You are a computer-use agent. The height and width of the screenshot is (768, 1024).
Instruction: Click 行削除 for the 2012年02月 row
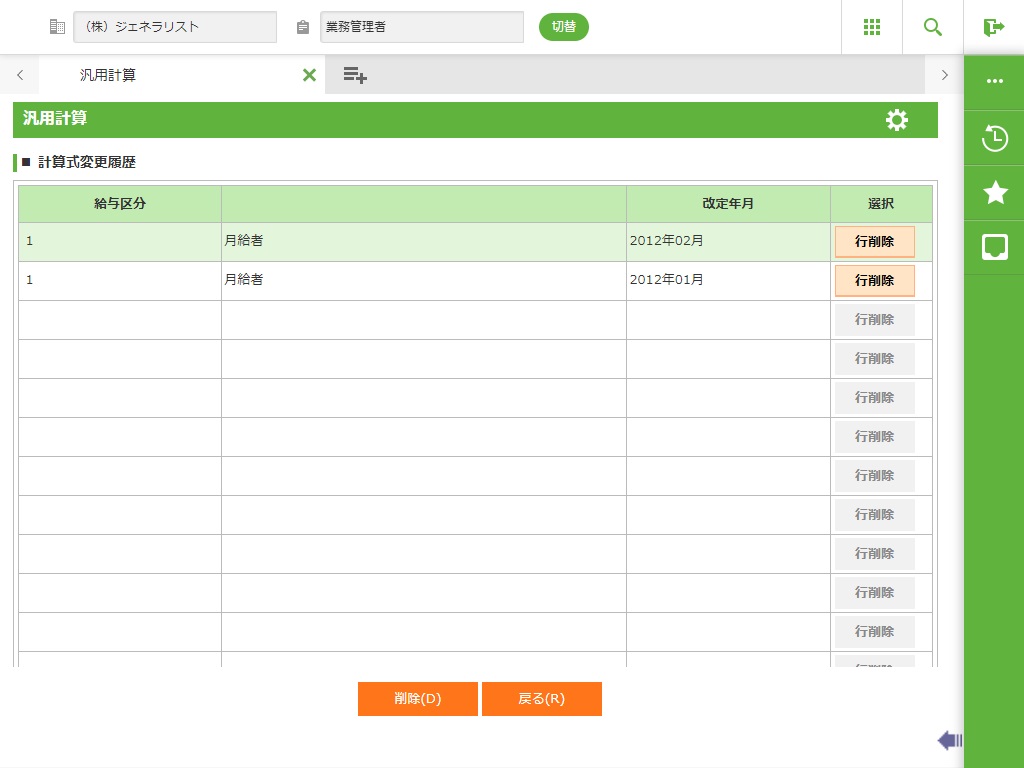(x=874, y=242)
